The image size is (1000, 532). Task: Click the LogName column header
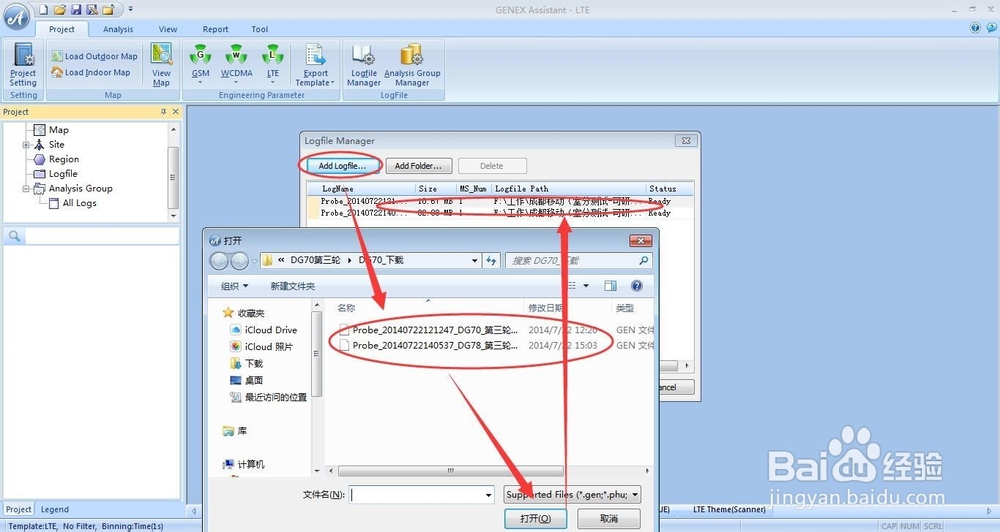(338, 189)
